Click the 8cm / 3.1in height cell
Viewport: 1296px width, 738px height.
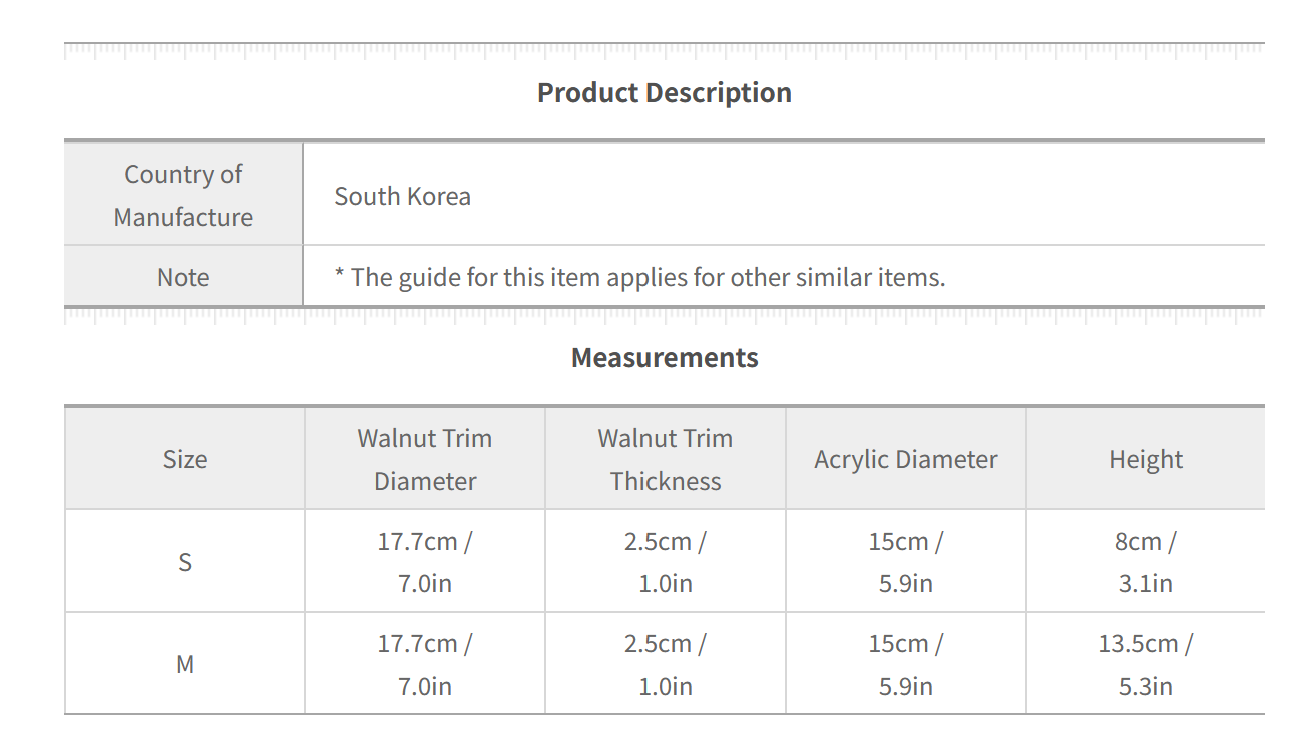click(1146, 562)
